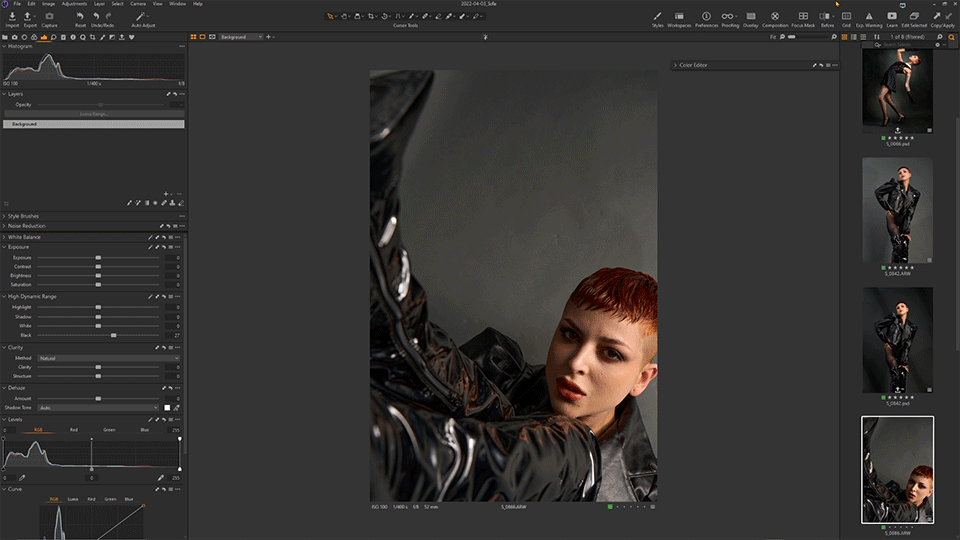Open the Output tool tab icon
The height and width of the screenshot is (540, 960).
tap(122, 37)
